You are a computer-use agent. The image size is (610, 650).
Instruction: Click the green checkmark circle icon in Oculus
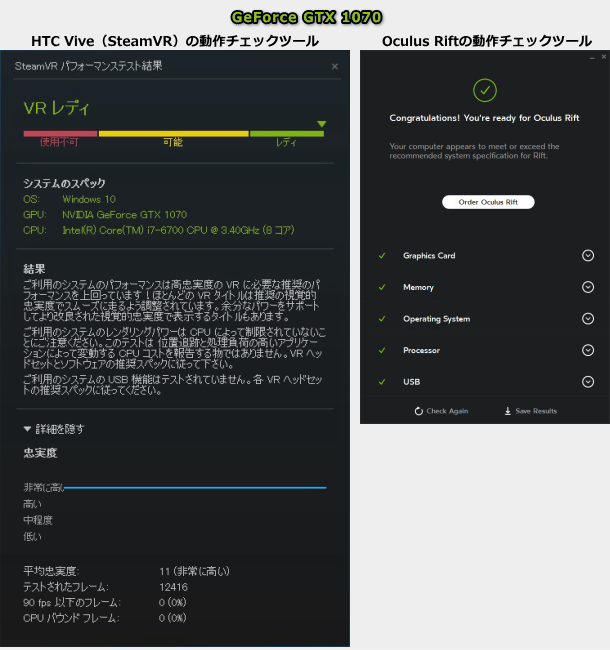pos(484,90)
